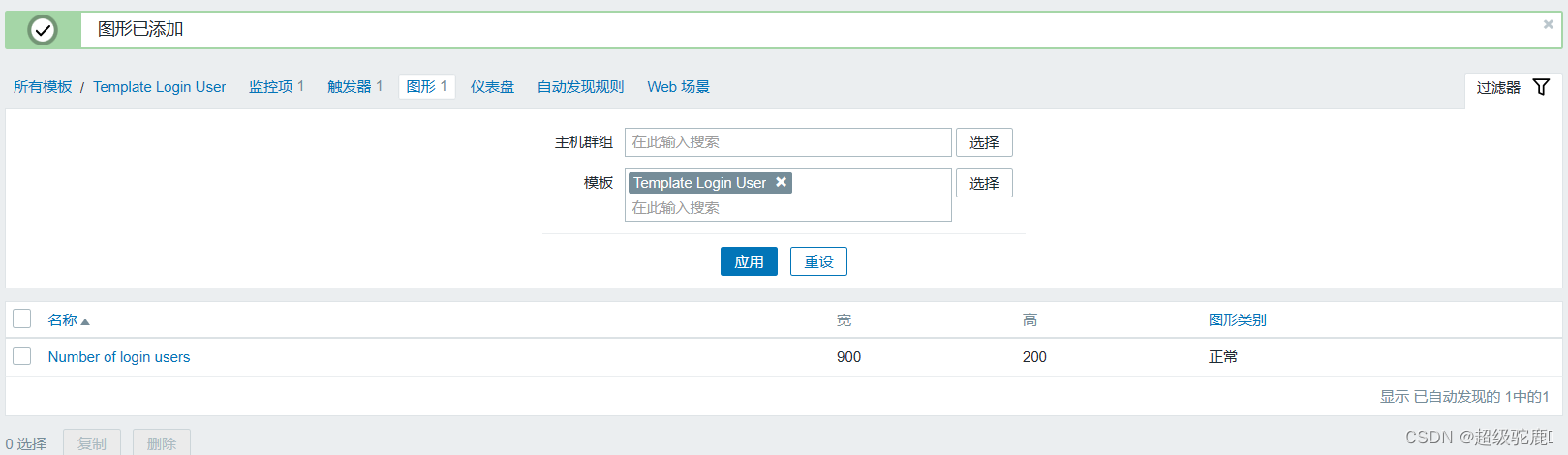
Task: Dismiss the graph added notification
Action: point(1548,24)
